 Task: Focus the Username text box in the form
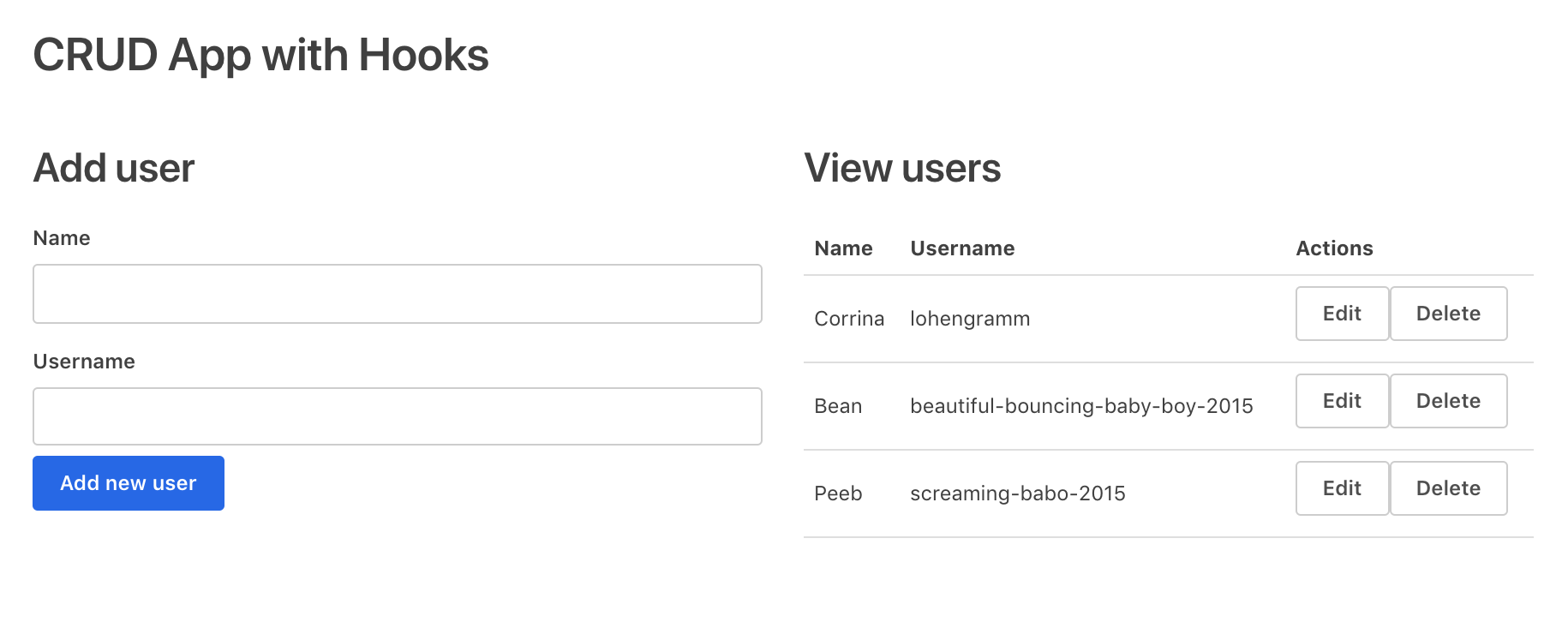click(x=397, y=416)
